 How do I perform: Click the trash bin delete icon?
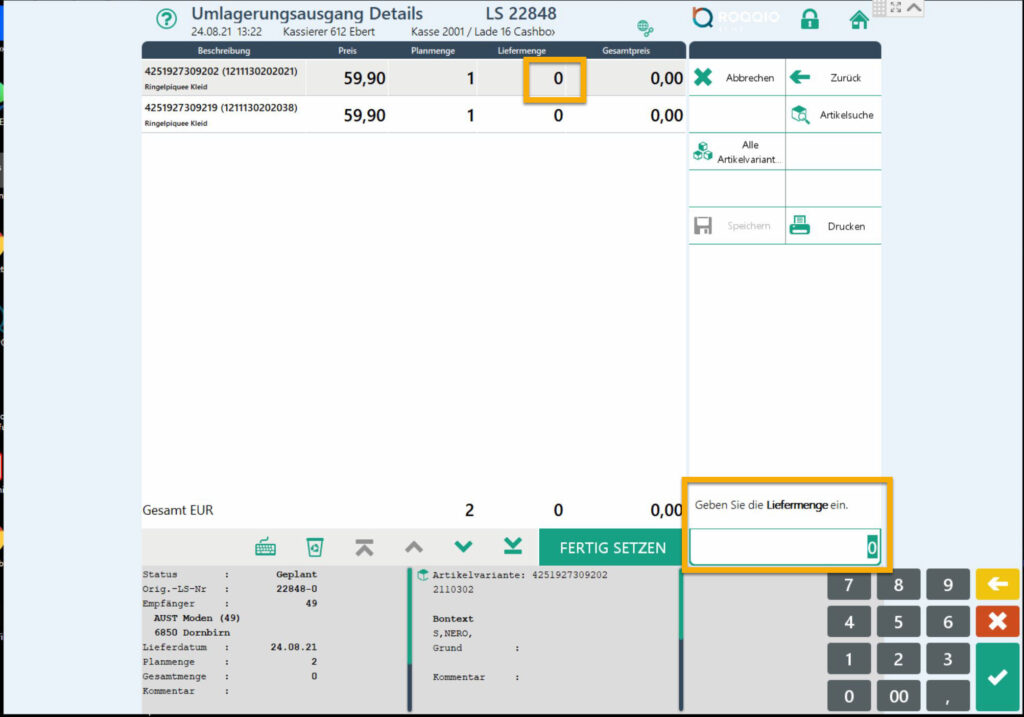314,547
